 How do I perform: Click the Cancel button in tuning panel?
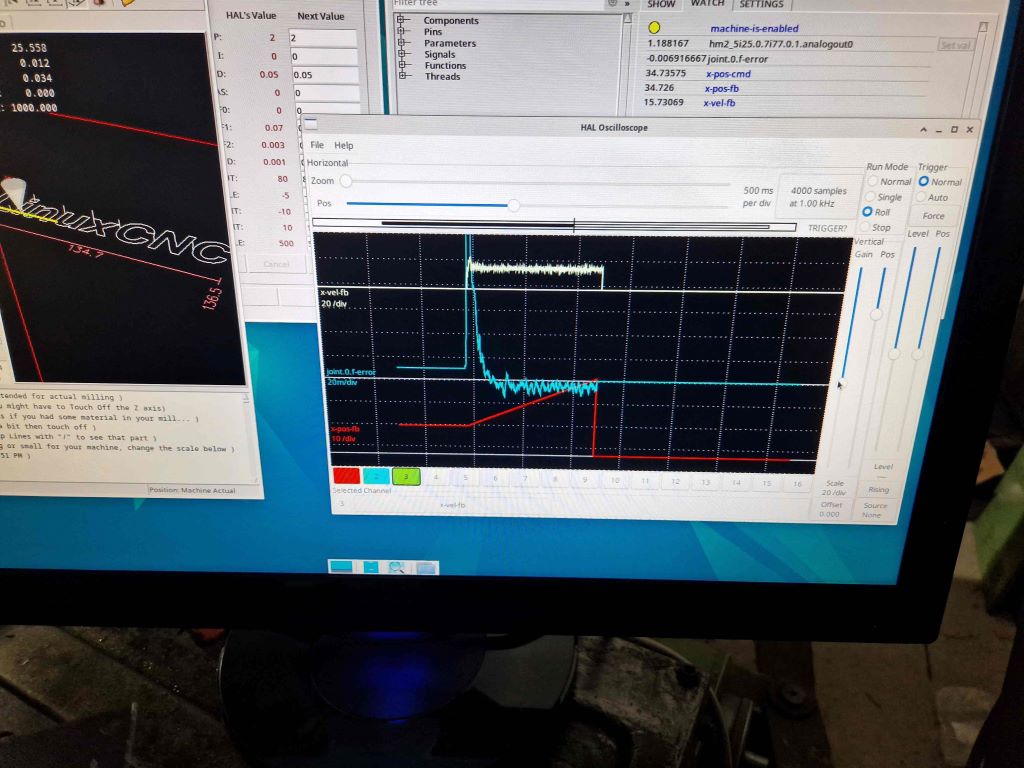point(276,264)
